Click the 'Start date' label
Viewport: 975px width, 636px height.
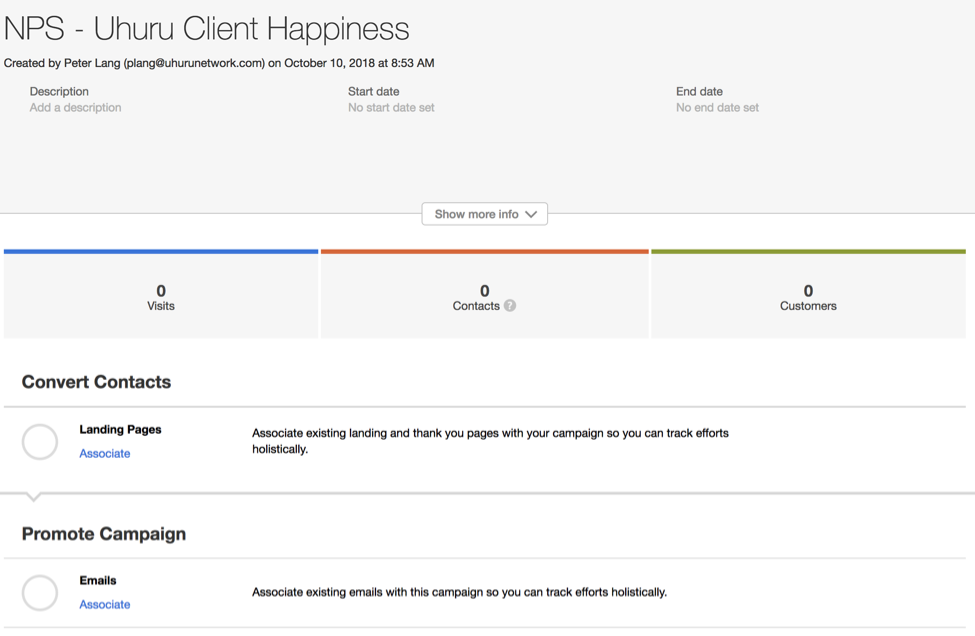373,91
